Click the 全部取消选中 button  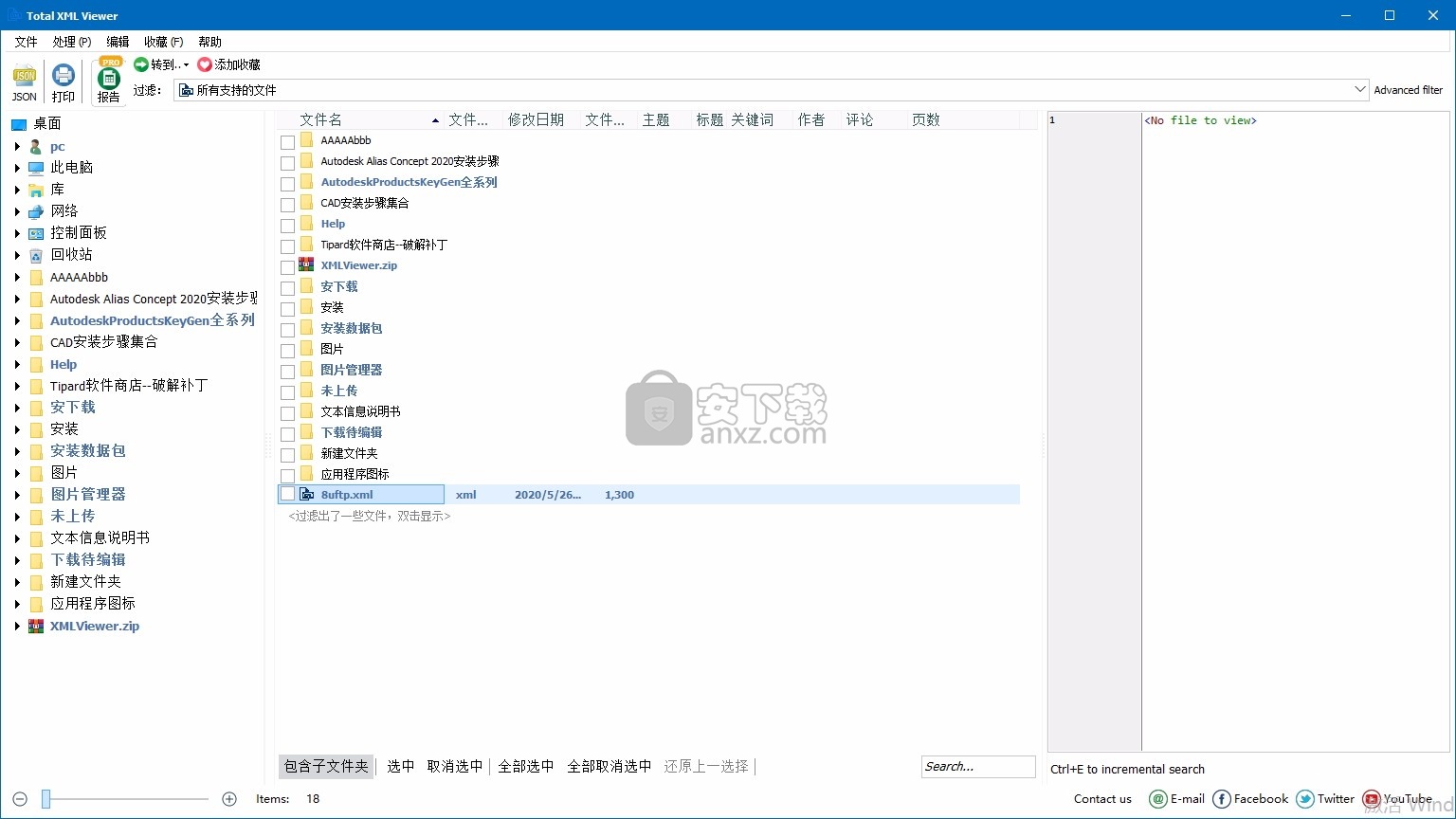(610, 766)
